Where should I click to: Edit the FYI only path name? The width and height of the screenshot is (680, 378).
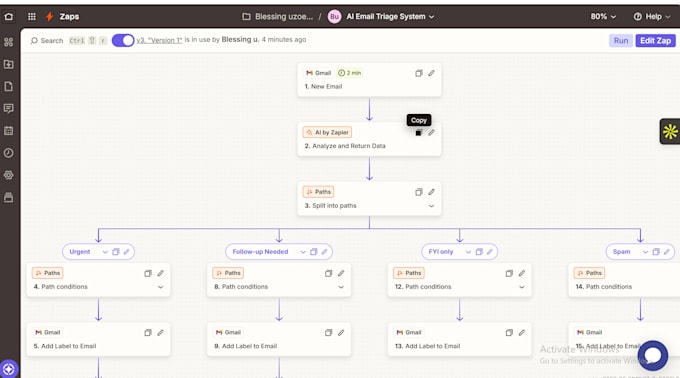[490, 252]
